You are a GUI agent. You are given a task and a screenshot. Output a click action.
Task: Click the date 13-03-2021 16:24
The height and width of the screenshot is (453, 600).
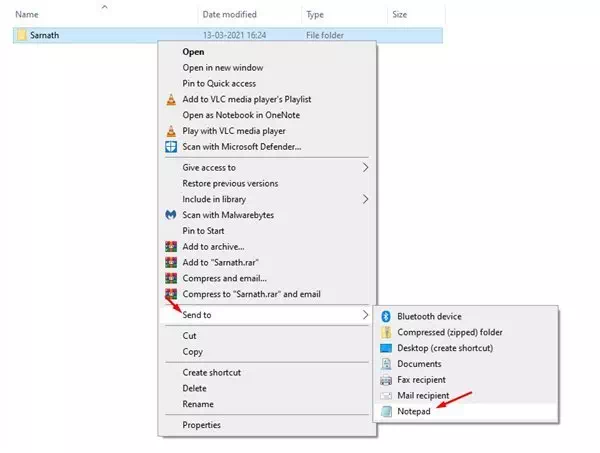tap(235, 35)
